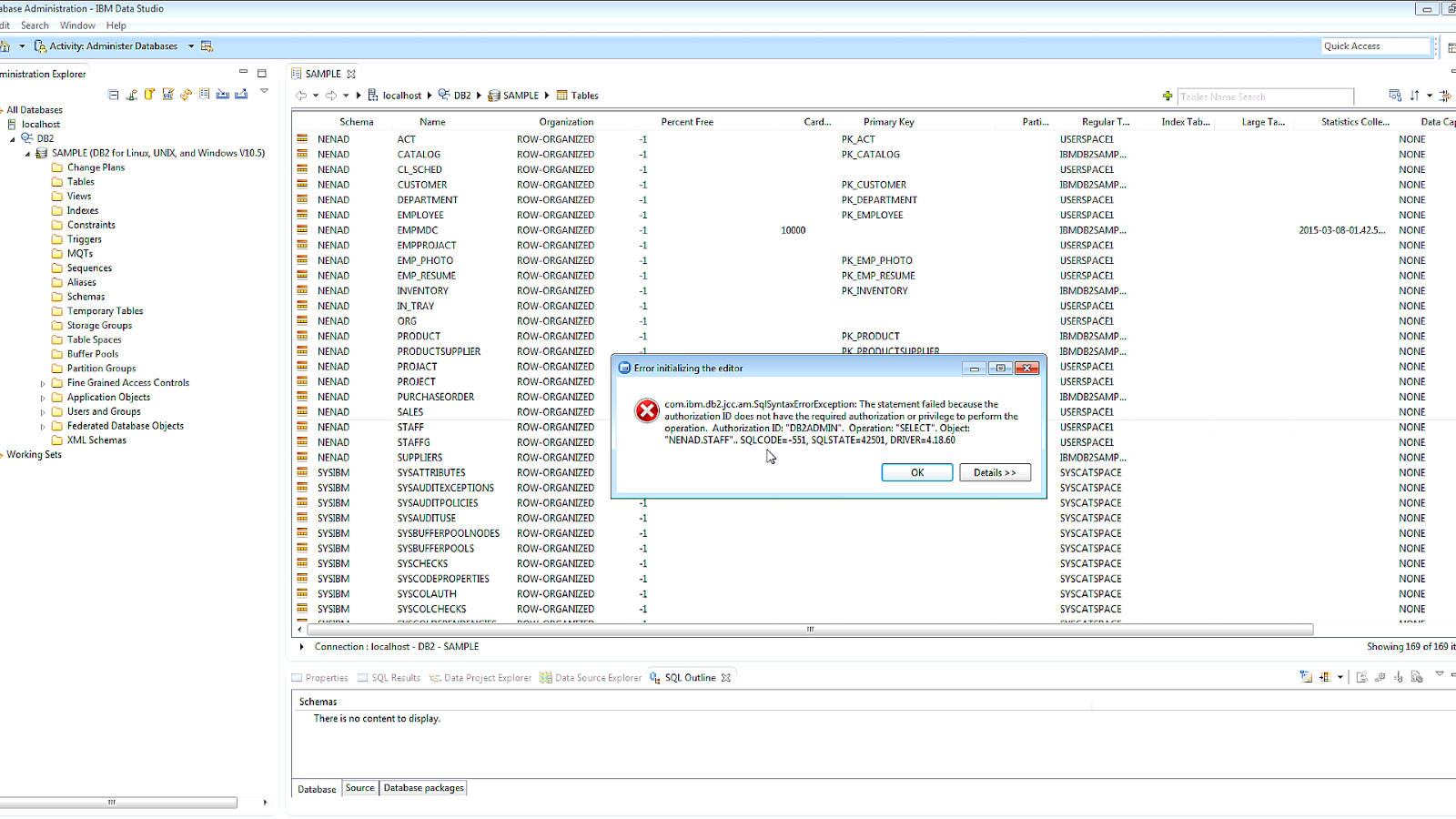
Task: Select the EMPLOYEE table row
Action: click(874, 216)
